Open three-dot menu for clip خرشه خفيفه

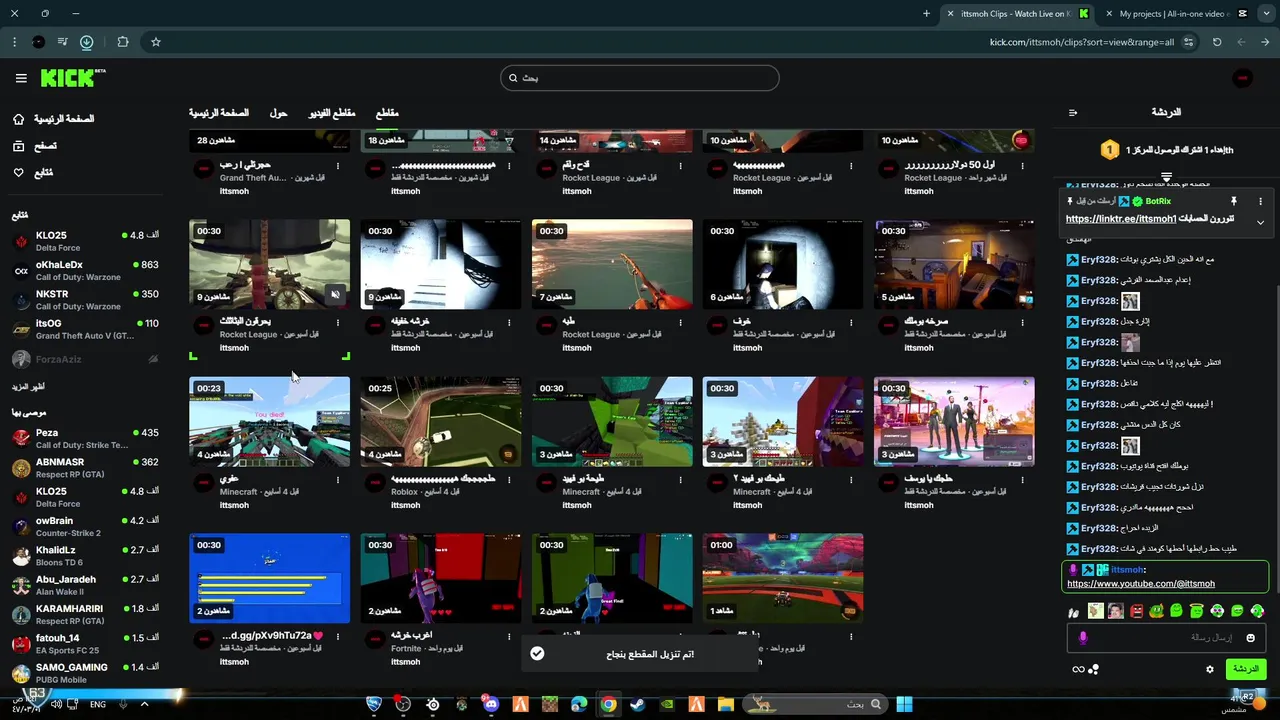click(509, 322)
